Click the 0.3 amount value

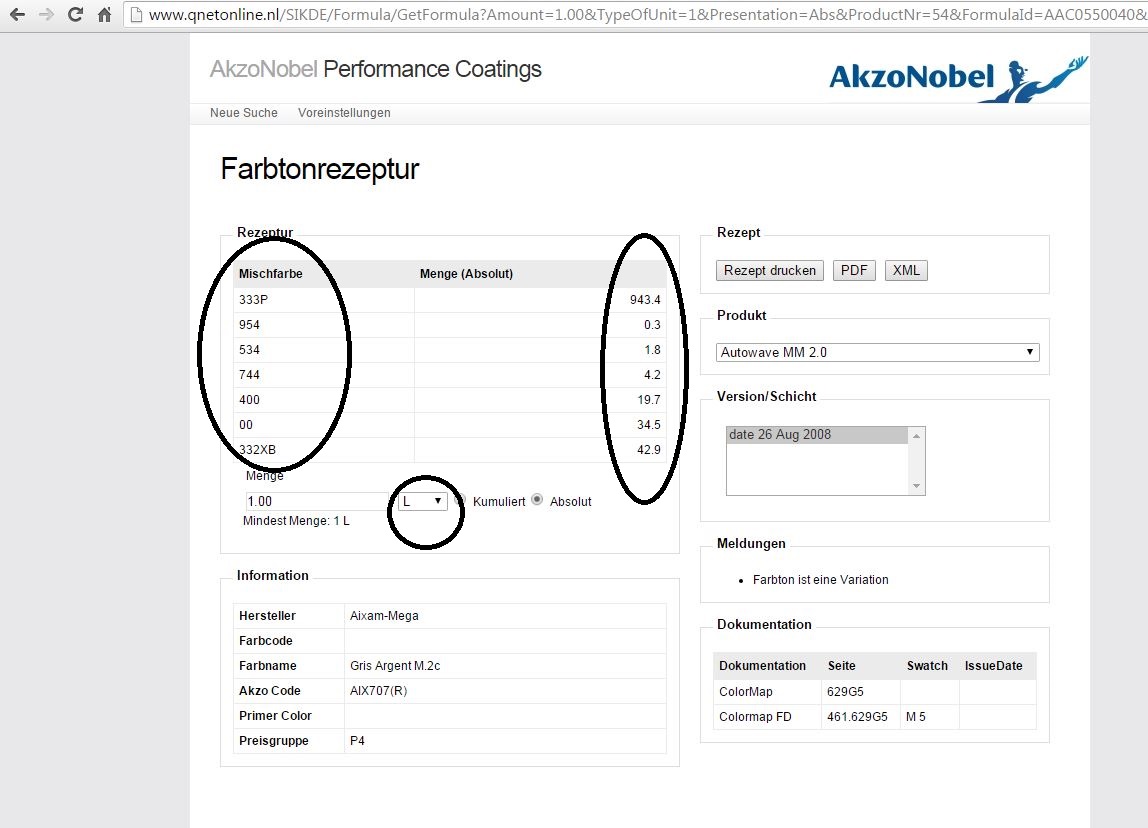[652, 324]
